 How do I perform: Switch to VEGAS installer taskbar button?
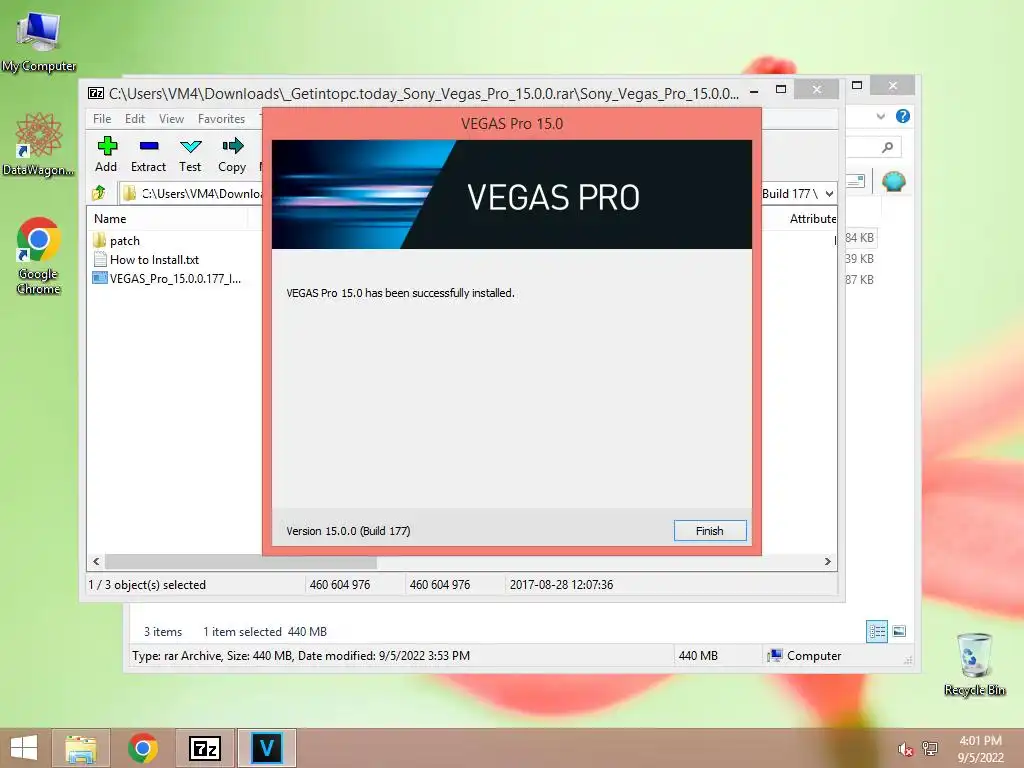pos(266,748)
